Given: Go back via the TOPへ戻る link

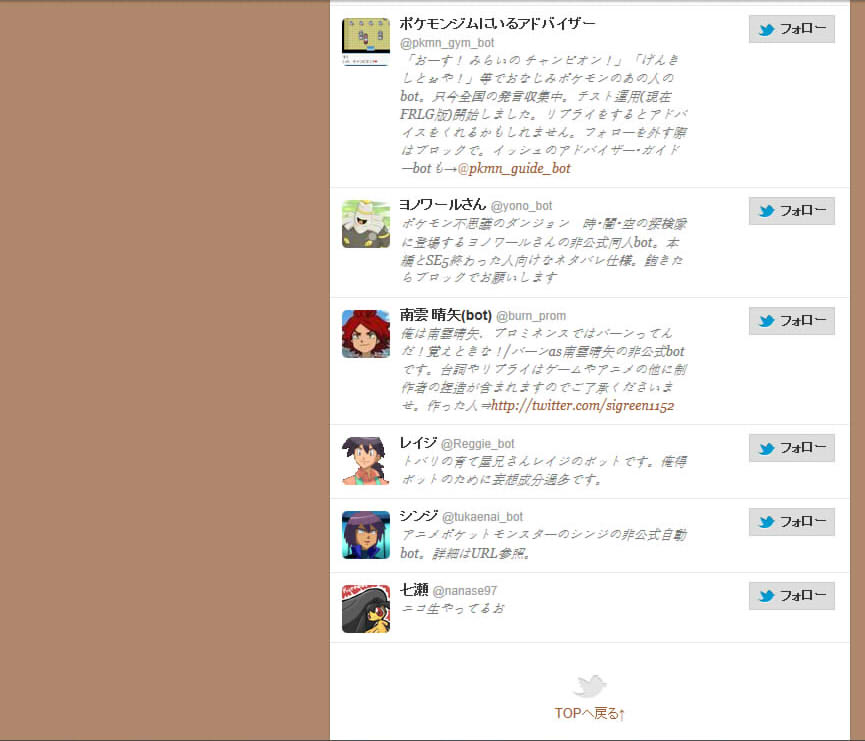Looking at the screenshot, I should pyautogui.click(x=590, y=713).
